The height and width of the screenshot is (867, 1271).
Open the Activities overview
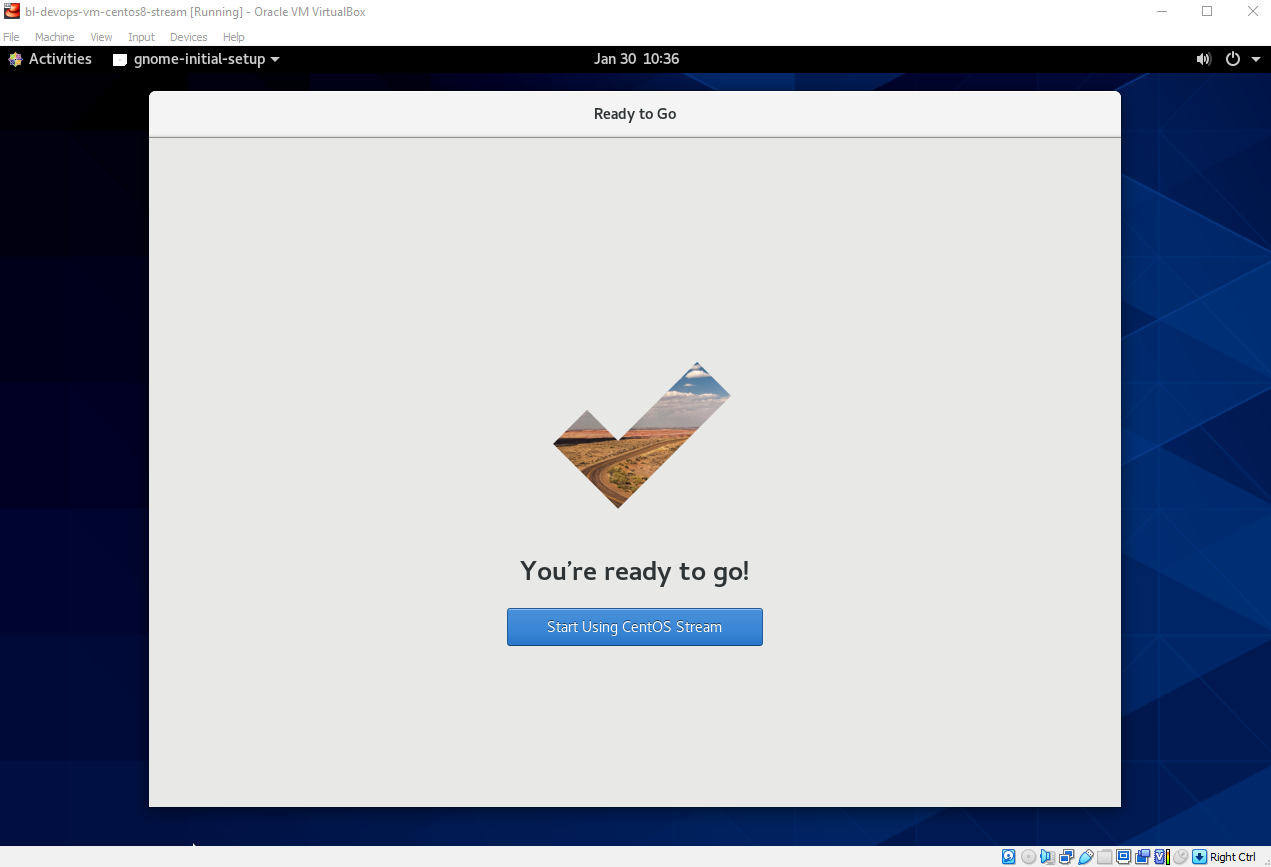[x=60, y=59]
